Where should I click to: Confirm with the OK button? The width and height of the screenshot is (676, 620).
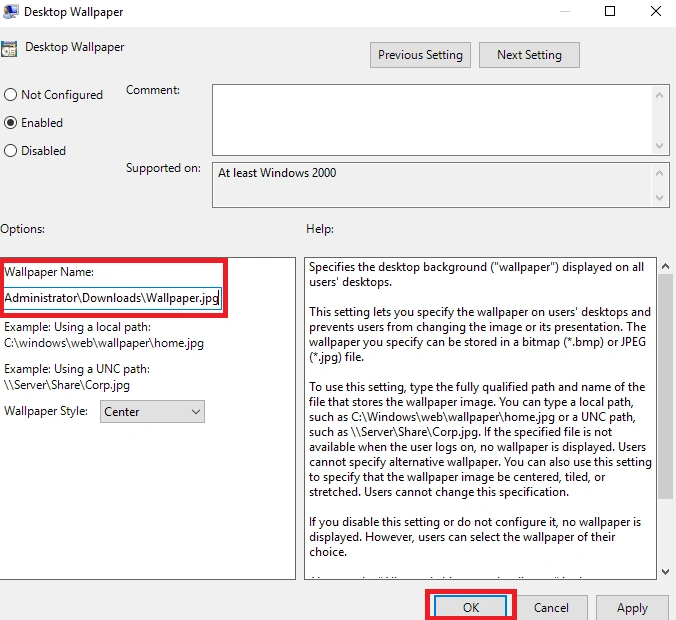470,607
